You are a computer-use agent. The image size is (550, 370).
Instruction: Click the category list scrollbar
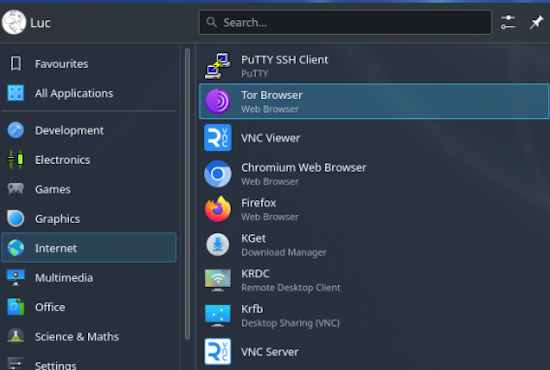click(x=187, y=194)
